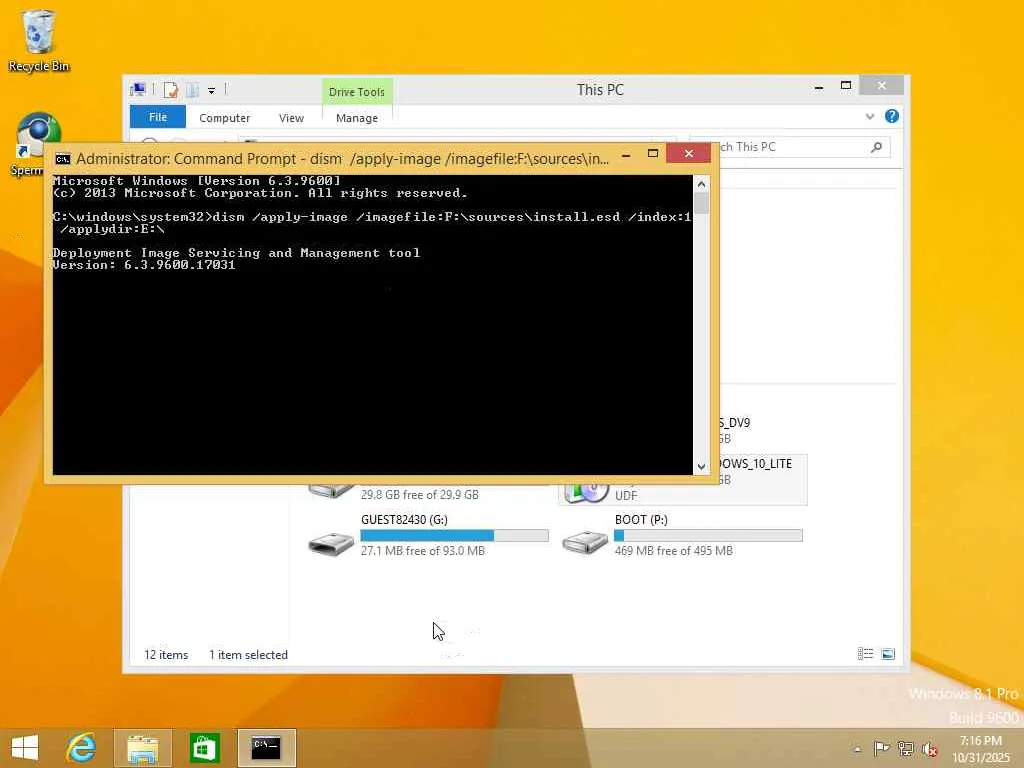Open Explorer Help question mark icon
Viewport: 1024px width, 768px height.
pyautogui.click(x=891, y=116)
